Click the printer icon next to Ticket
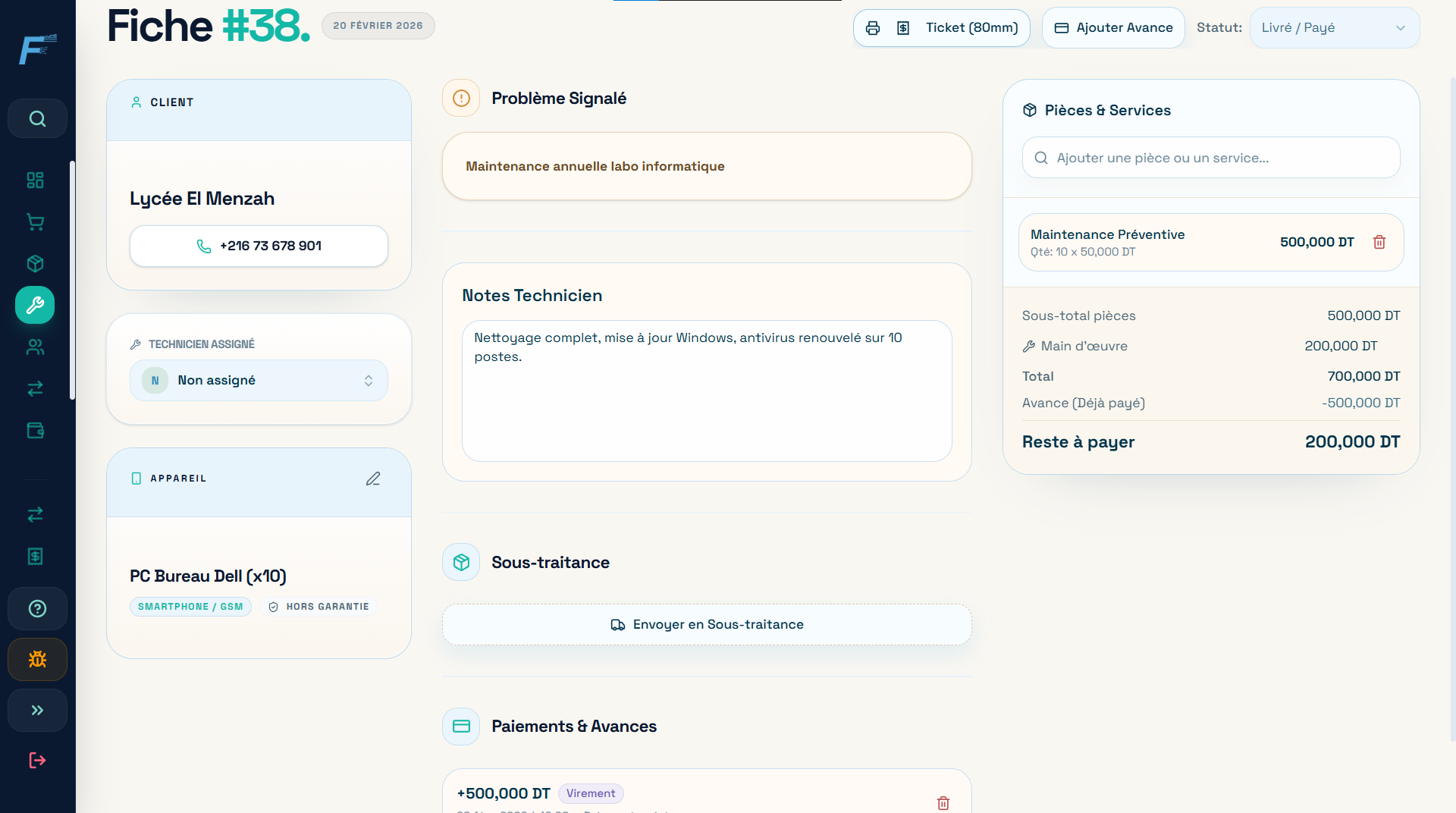The height and width of the screenshot is (813, 1456). [x=873, y=27]
